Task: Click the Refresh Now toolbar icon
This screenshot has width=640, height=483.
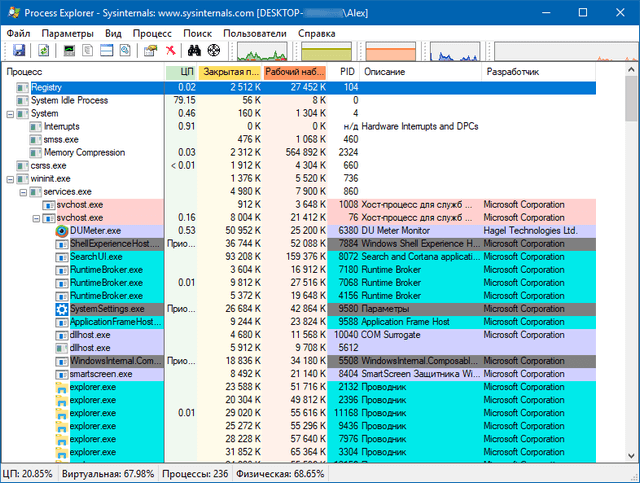Action: pos(44,50)
